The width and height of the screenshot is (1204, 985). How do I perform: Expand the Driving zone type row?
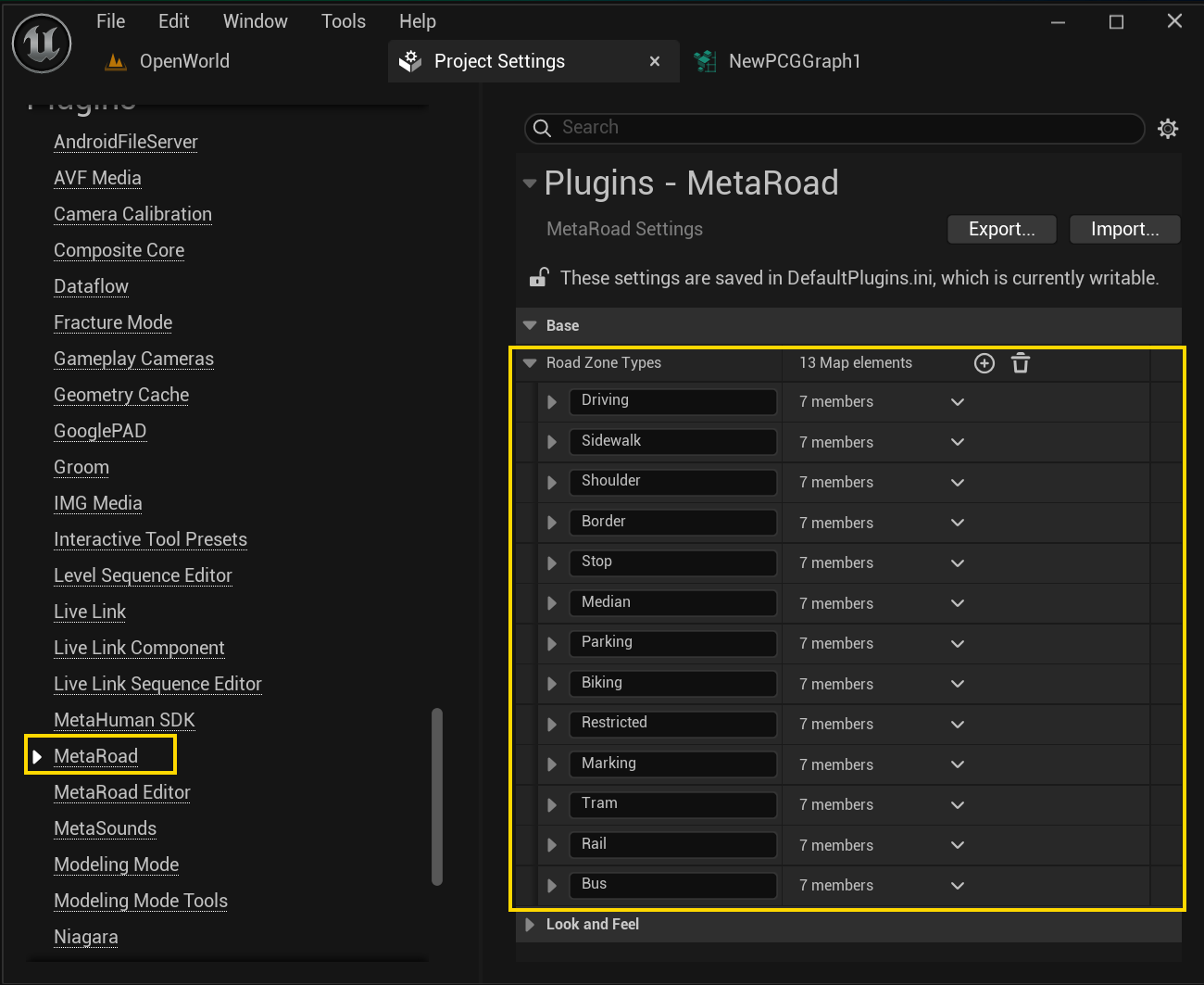click(552, 402)
